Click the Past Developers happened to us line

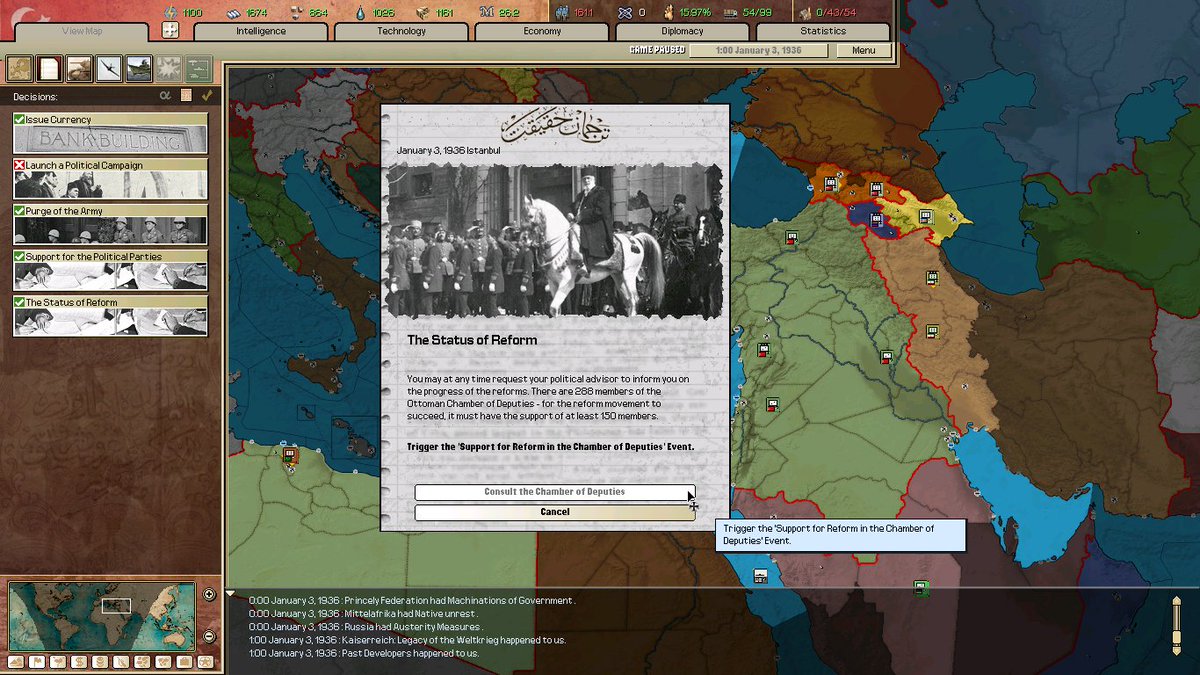pos(364,653)
